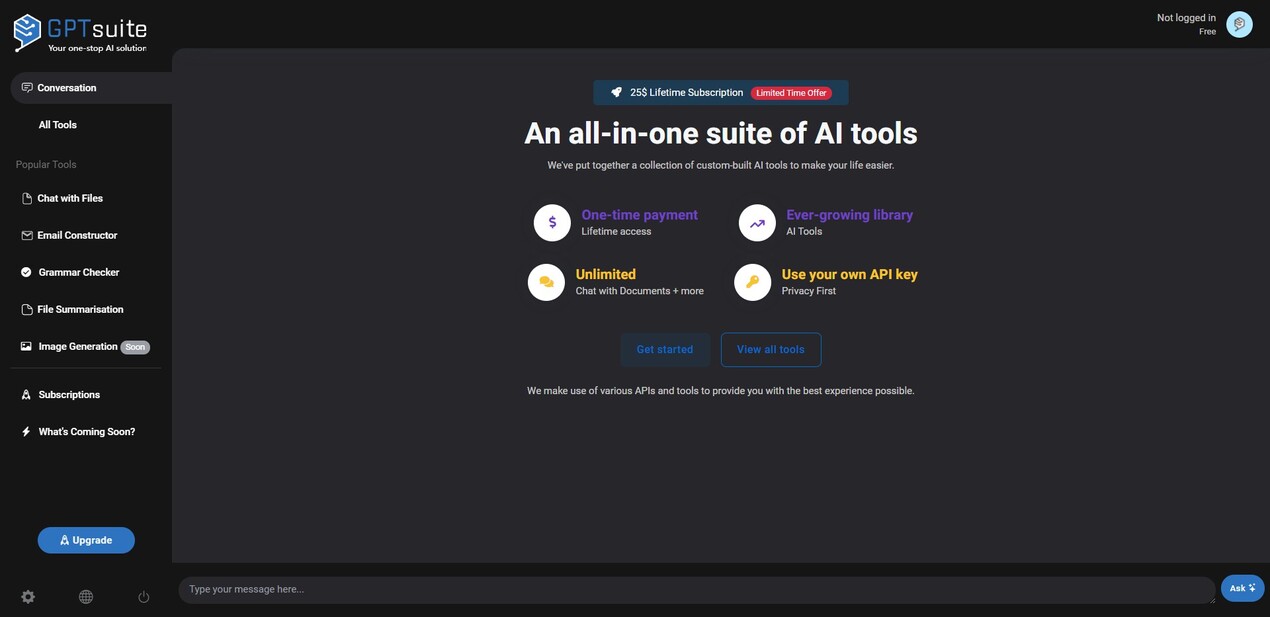The height and width of the screenshot is (617, 1270).
Task: Click the settings gear icon in sidebar
Action: click(28, 597)
